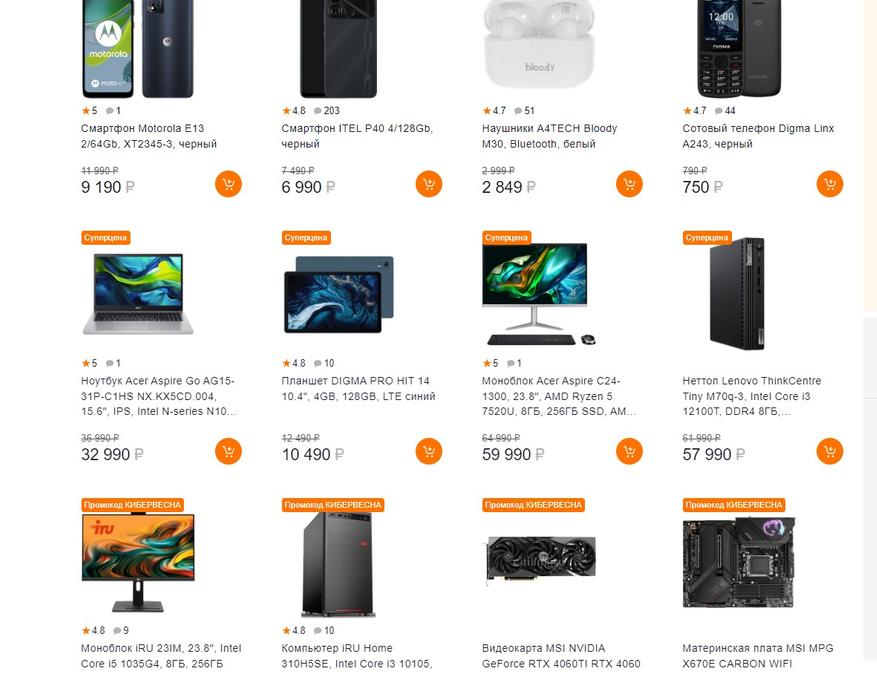Open the 203 reviews count for ITEL P40
877x674 pixels.
[327, 111]
